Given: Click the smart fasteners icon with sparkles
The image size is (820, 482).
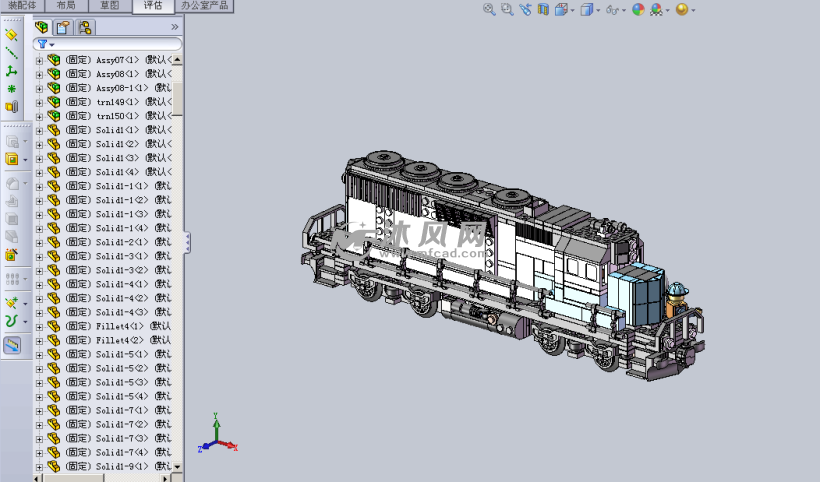Looking at the screenshot, I should tap(12, 255).
